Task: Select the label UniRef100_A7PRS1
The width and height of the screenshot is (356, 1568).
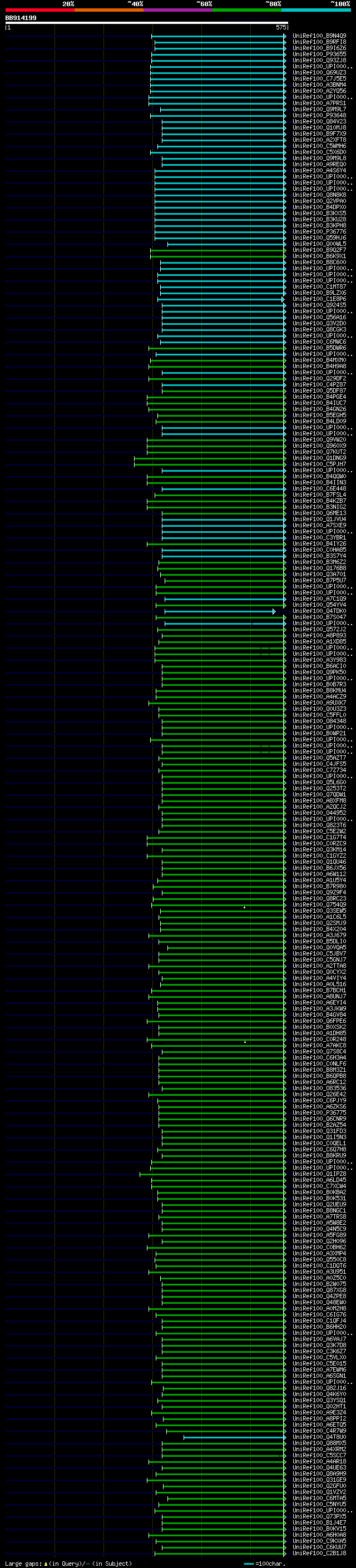Action: tap(319, 103)
